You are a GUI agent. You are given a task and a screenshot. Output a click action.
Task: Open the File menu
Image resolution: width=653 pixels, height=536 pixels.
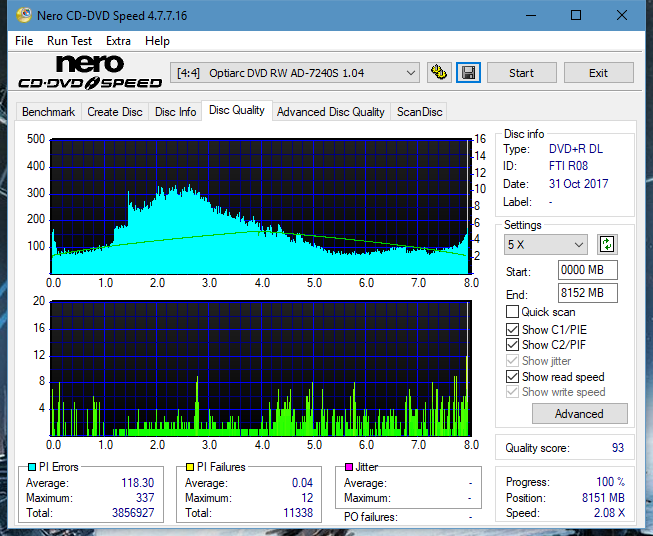coord(24,41)
